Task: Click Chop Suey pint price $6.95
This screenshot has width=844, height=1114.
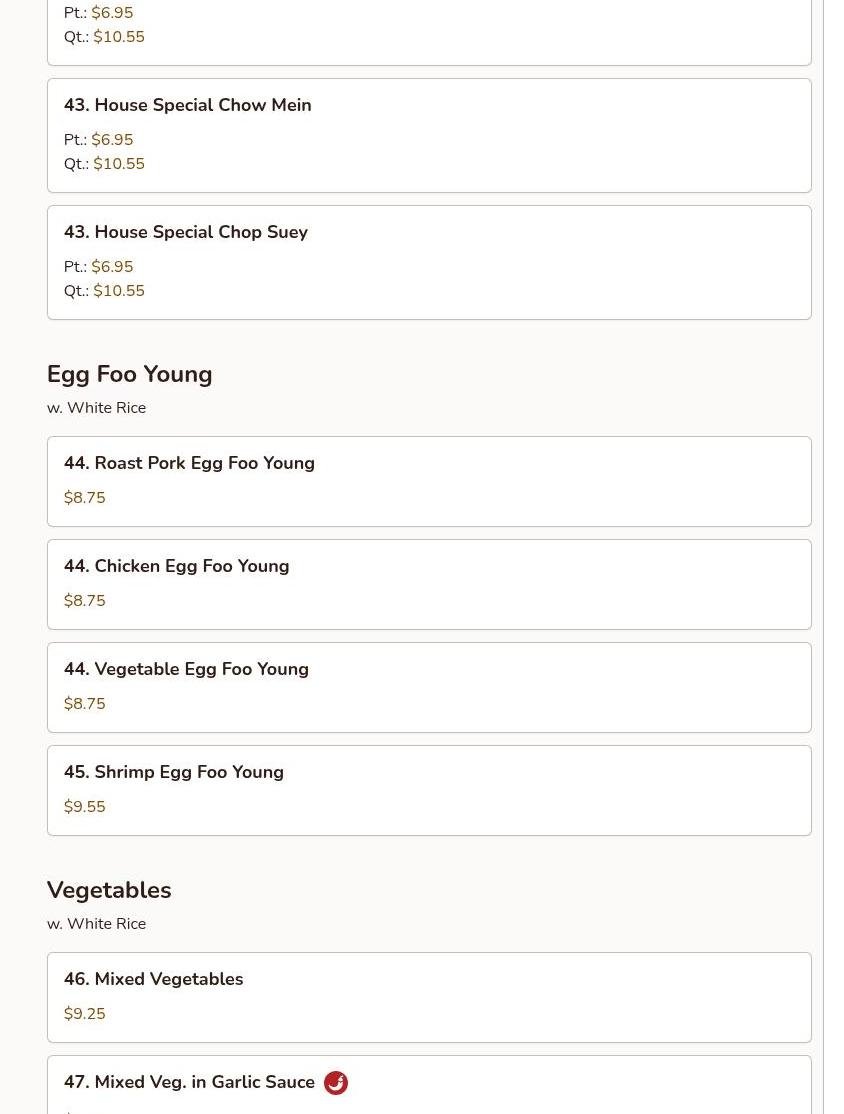Action: click(x=112, y=267)
